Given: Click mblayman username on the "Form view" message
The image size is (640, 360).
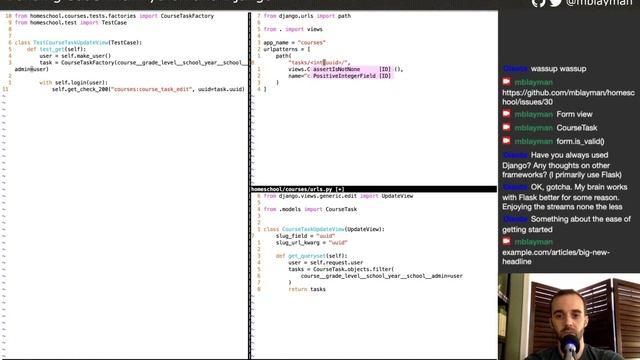Looking at the screenshot, I should tap(533, 114).
